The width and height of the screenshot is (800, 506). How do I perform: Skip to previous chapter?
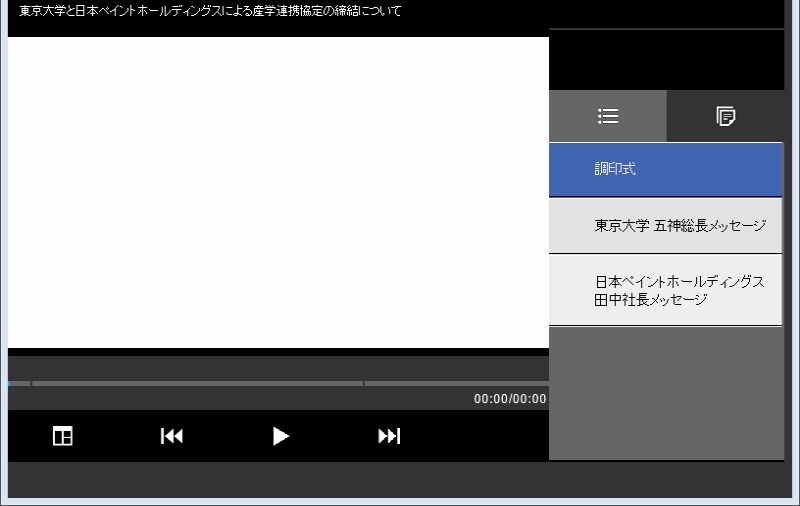click(171, 436)
